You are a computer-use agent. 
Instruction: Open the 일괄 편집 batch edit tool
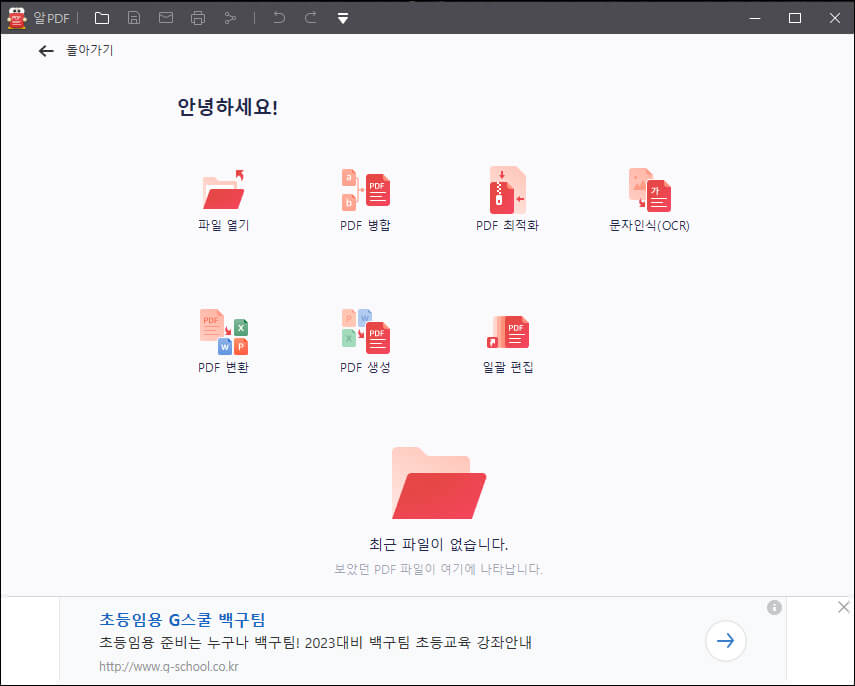tap(509, 338)
